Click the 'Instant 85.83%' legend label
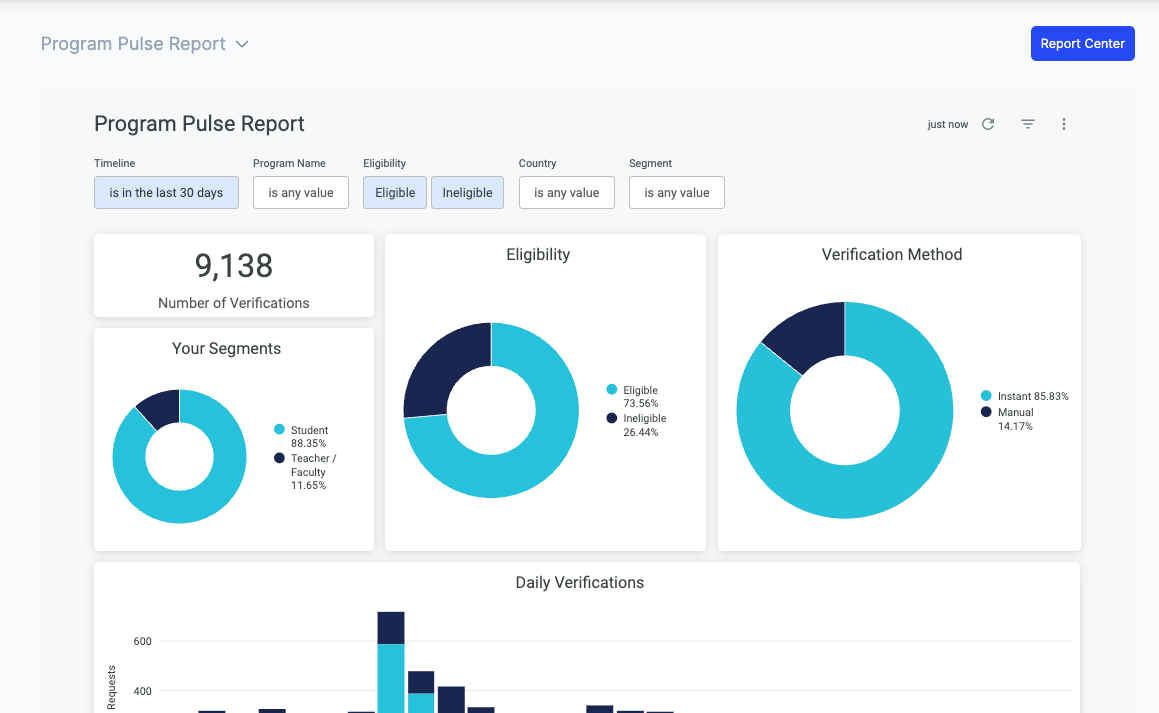The width and height of the screenshot is (1159, 713). [x=1033, y=396]
